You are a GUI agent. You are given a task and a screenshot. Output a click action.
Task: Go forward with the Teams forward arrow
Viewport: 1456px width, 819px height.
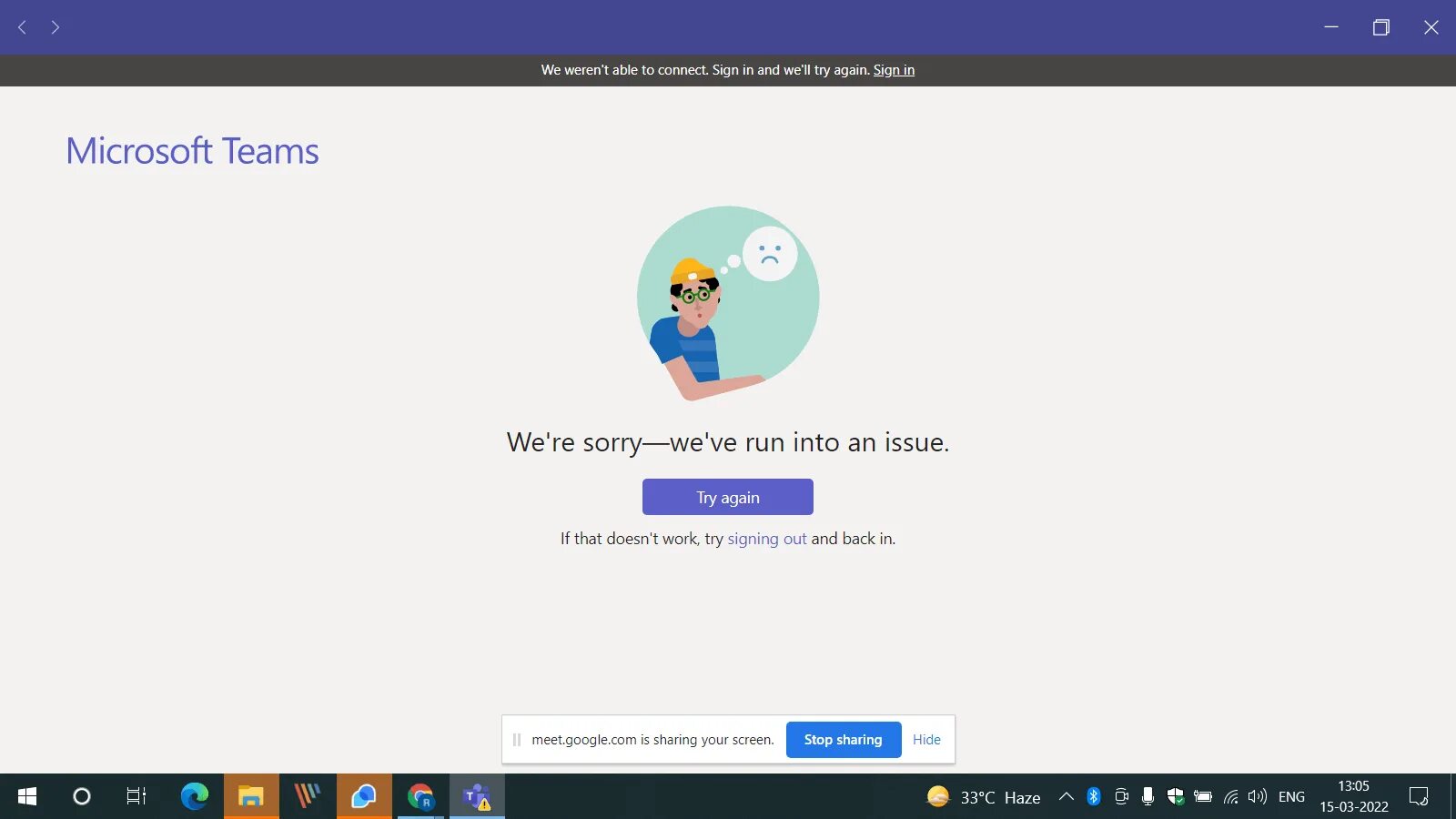[x=56, y=27]
